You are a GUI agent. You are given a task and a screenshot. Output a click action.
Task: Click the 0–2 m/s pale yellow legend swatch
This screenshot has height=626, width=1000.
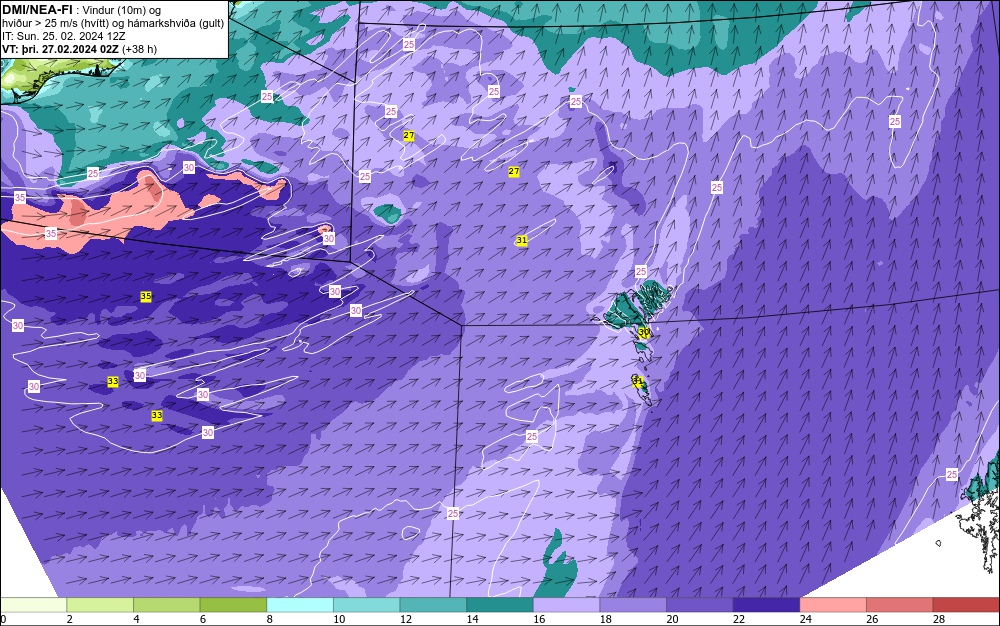tap(34, 605)
